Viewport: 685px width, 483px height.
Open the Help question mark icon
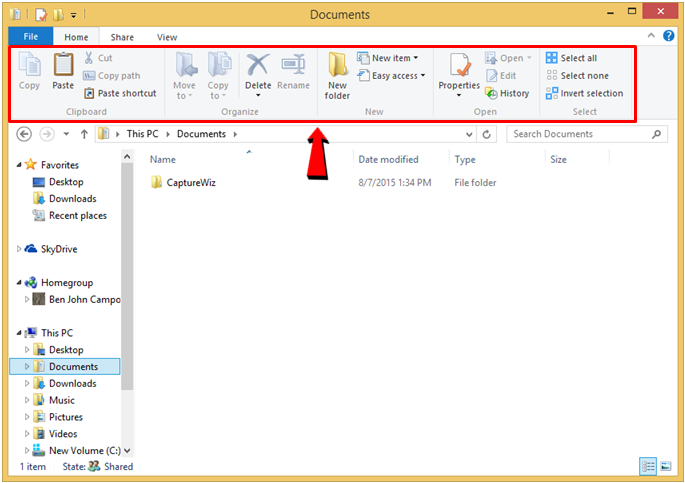[x=668, y=35]
